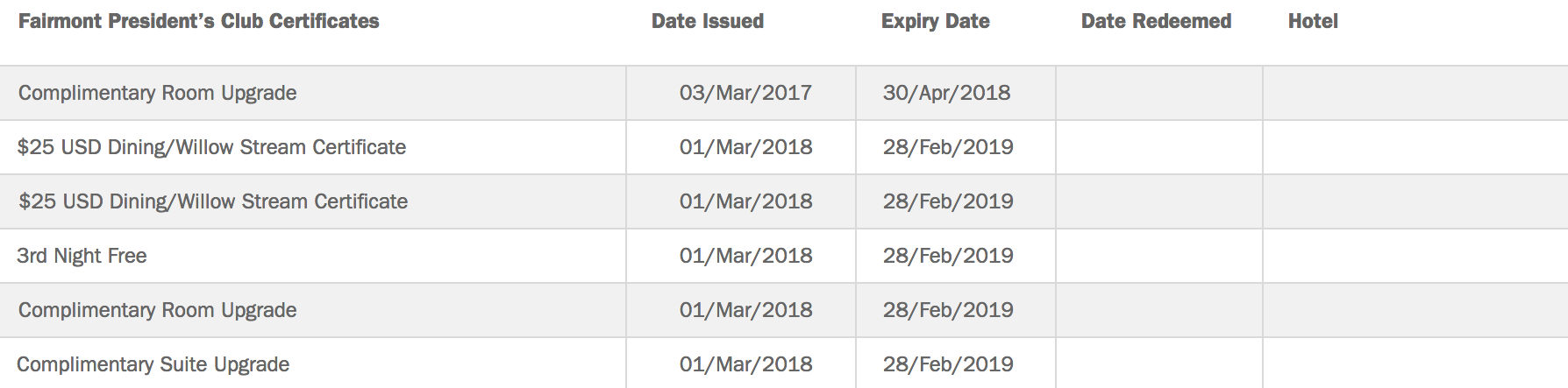Click Complimentary Suite Upgrade's issue date

(x=745, y=364)
